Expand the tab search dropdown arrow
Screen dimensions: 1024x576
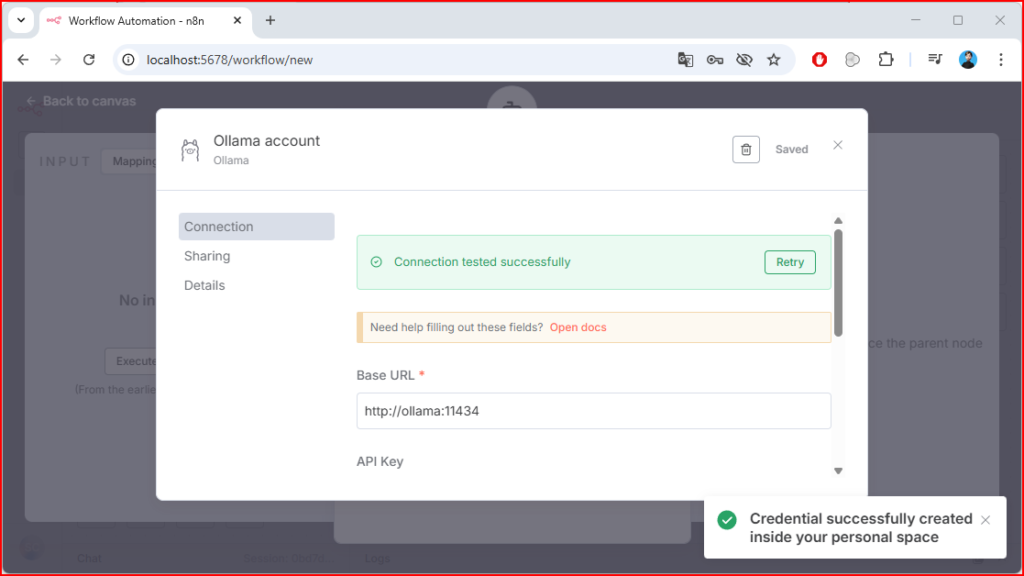pos(20,20)
